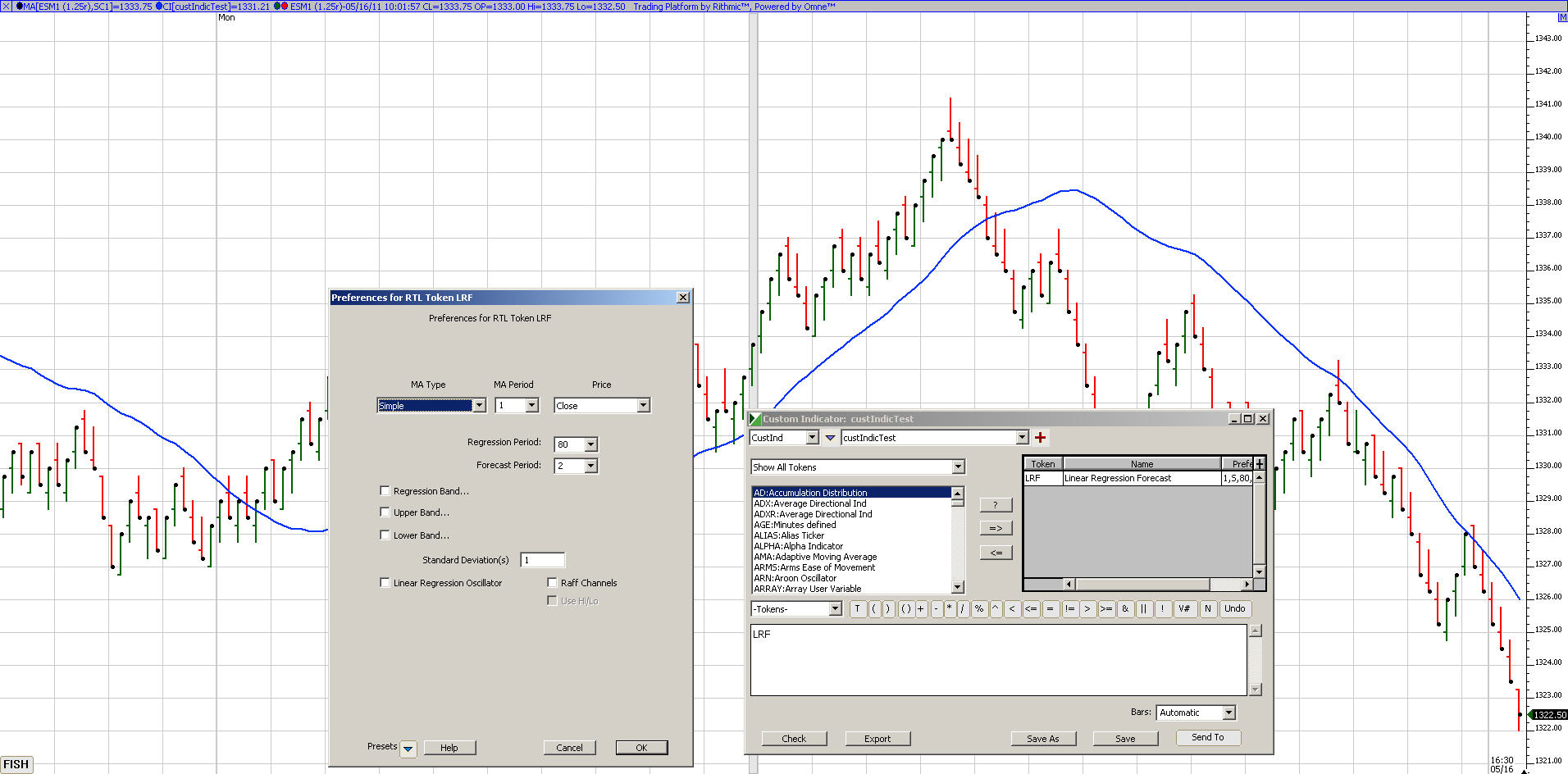The height and width of the screenshot is (774, 1568).
Task: Click the red plus add-indicator icon
Action: pyautogui.click(x=1040, y=438)
